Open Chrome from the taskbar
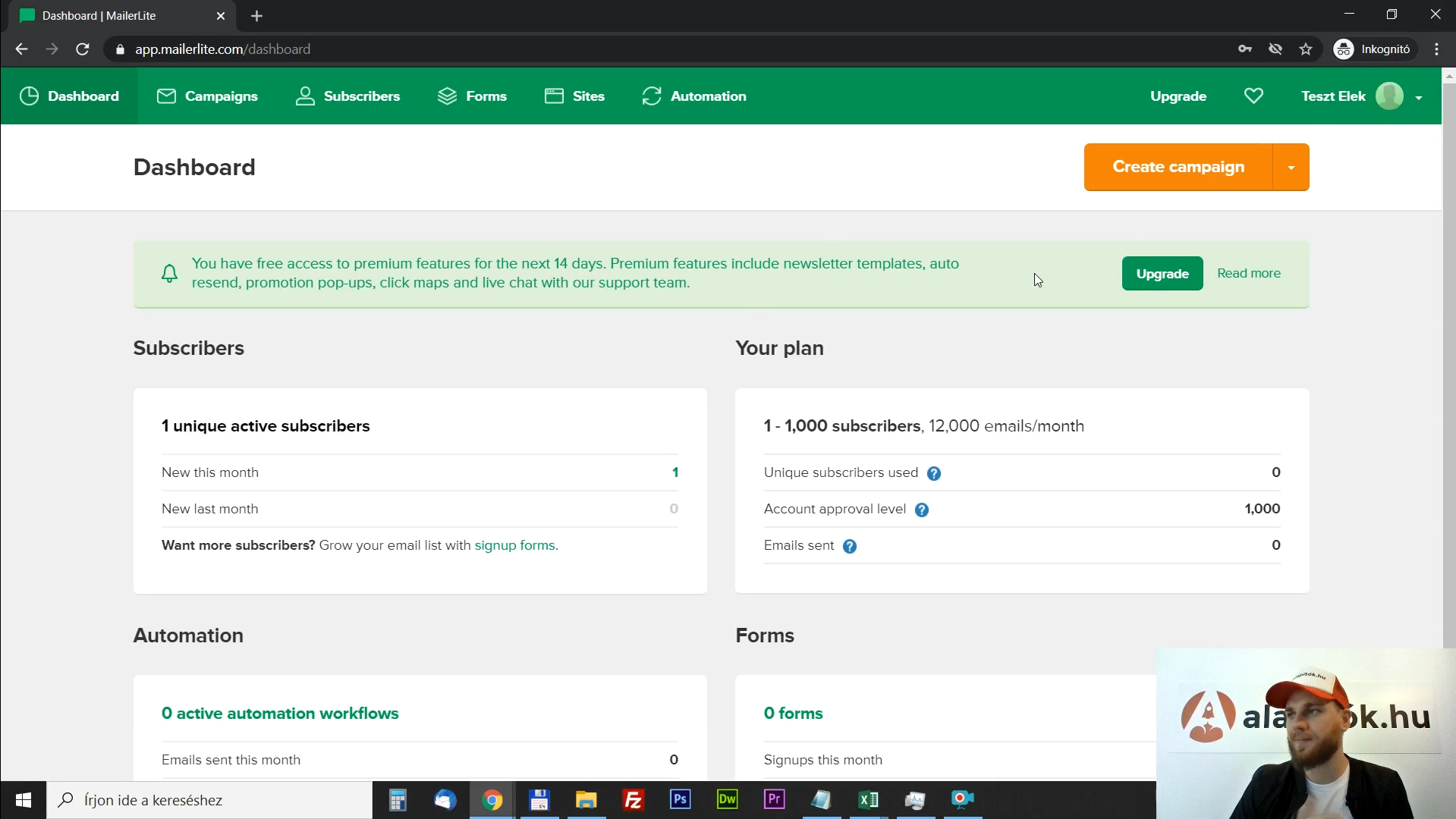1456x819 pixels. (x=492, y=800)
